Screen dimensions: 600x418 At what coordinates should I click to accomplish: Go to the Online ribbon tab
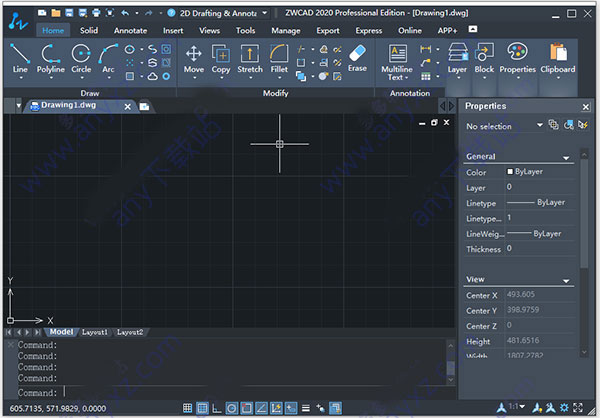410,30
